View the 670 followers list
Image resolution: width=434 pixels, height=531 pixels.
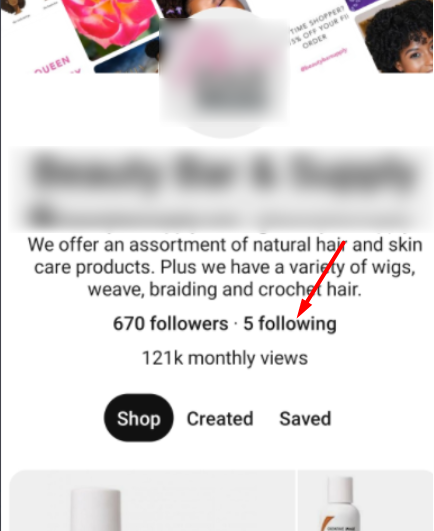point(171,323)
